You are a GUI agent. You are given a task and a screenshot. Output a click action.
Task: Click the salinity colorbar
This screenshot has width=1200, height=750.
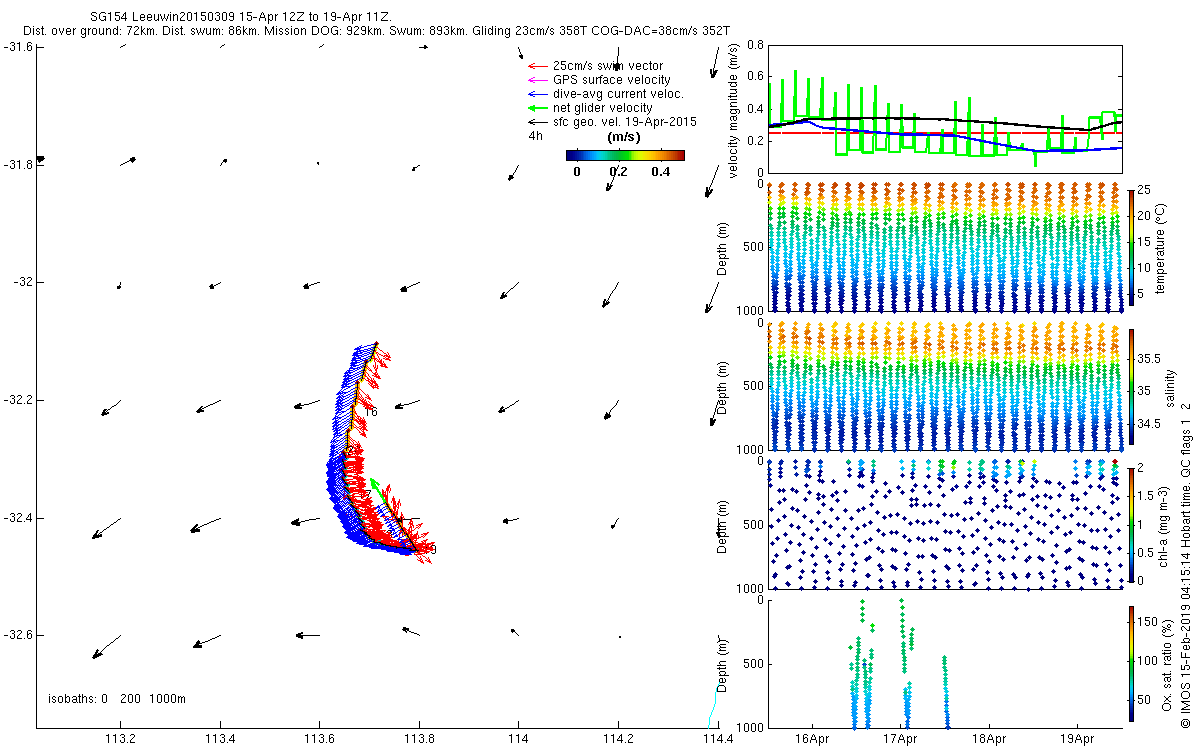1132,386
